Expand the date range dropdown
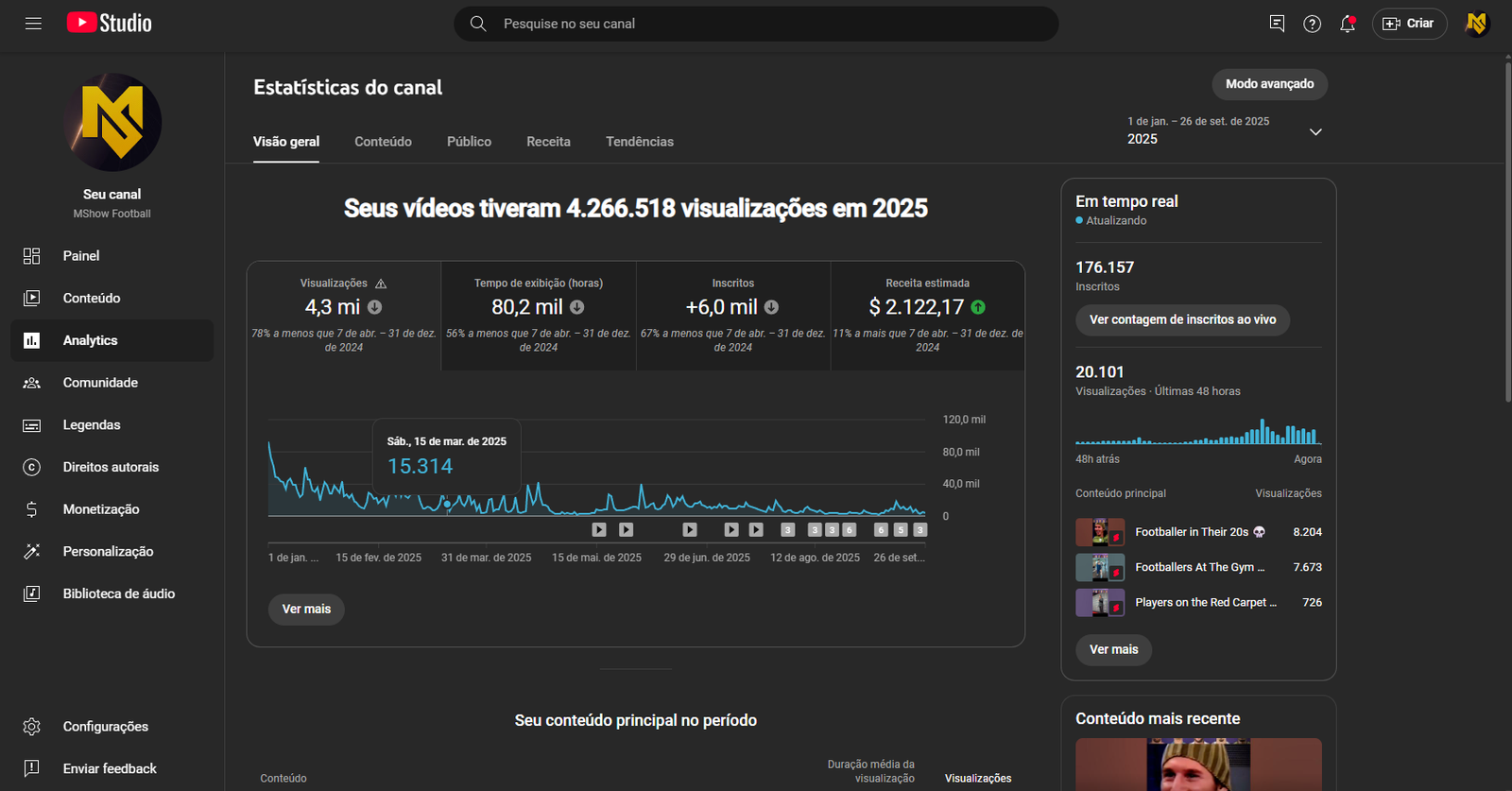1512x791 pixels. [1314, 132]
